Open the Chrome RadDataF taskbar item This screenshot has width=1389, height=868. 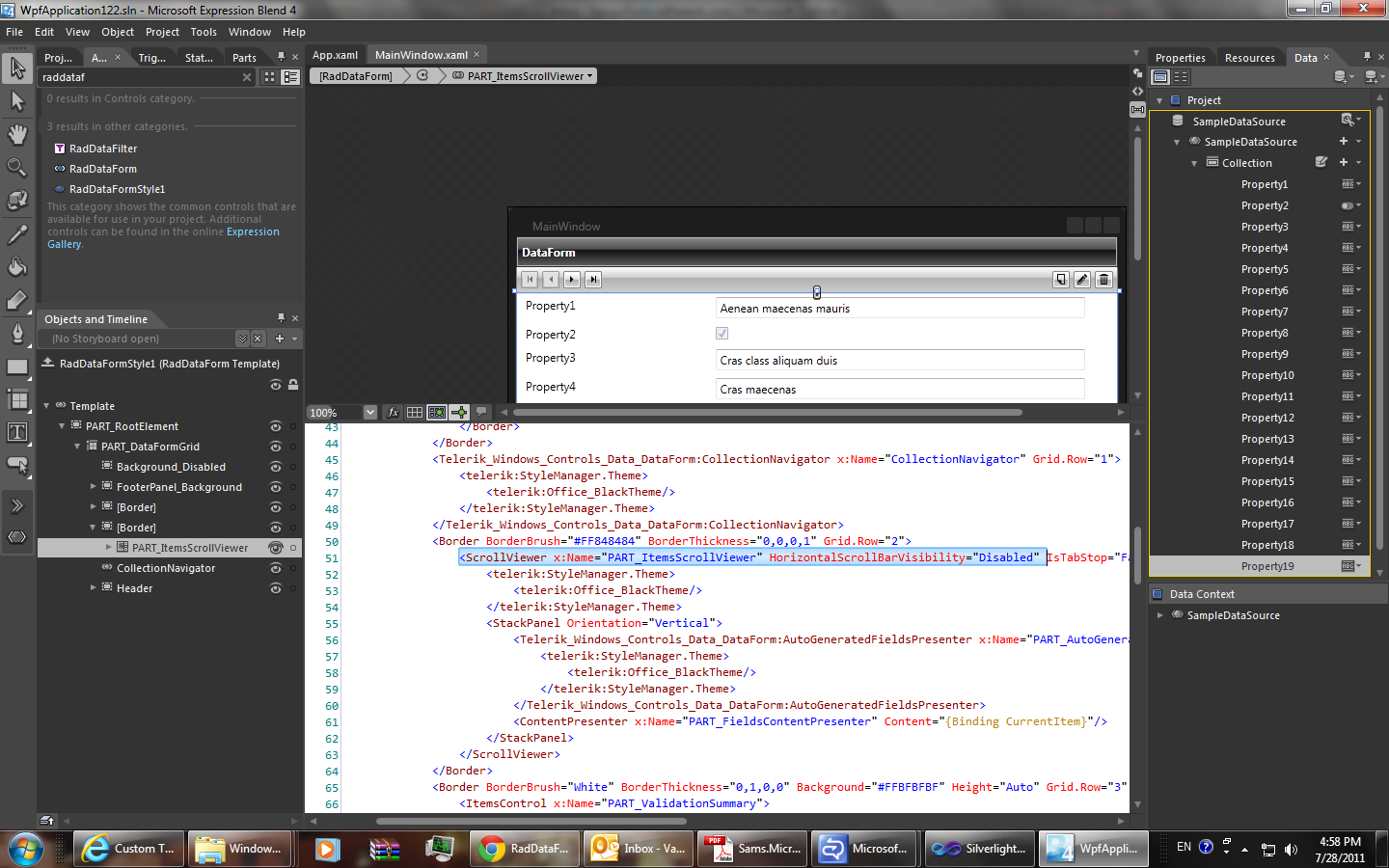(x=527, y=849)
